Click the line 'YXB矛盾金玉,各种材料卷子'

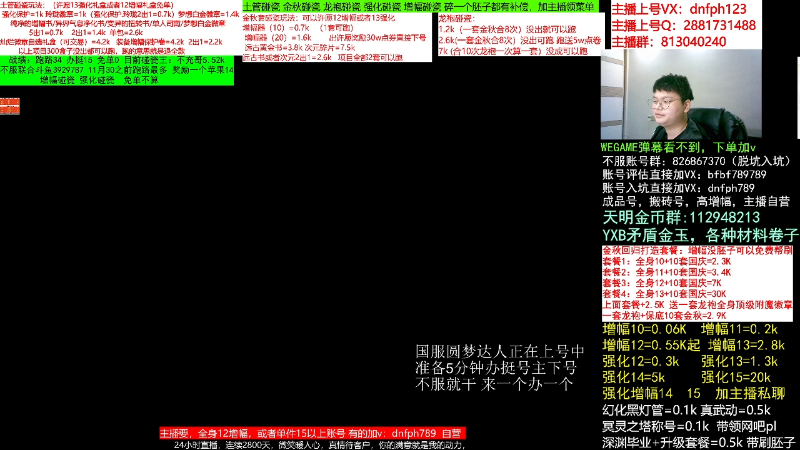[x=701, y=235]
